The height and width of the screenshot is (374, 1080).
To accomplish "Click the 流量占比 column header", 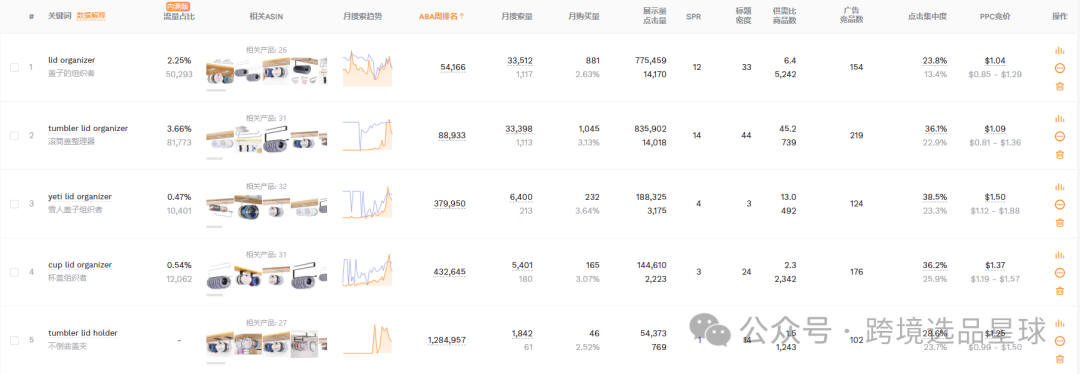I will [x=179, y=16].
